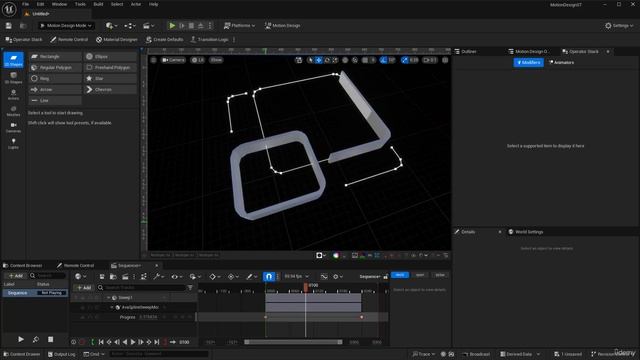
Task: Save the current level
Action: click(x=9, y=26)
